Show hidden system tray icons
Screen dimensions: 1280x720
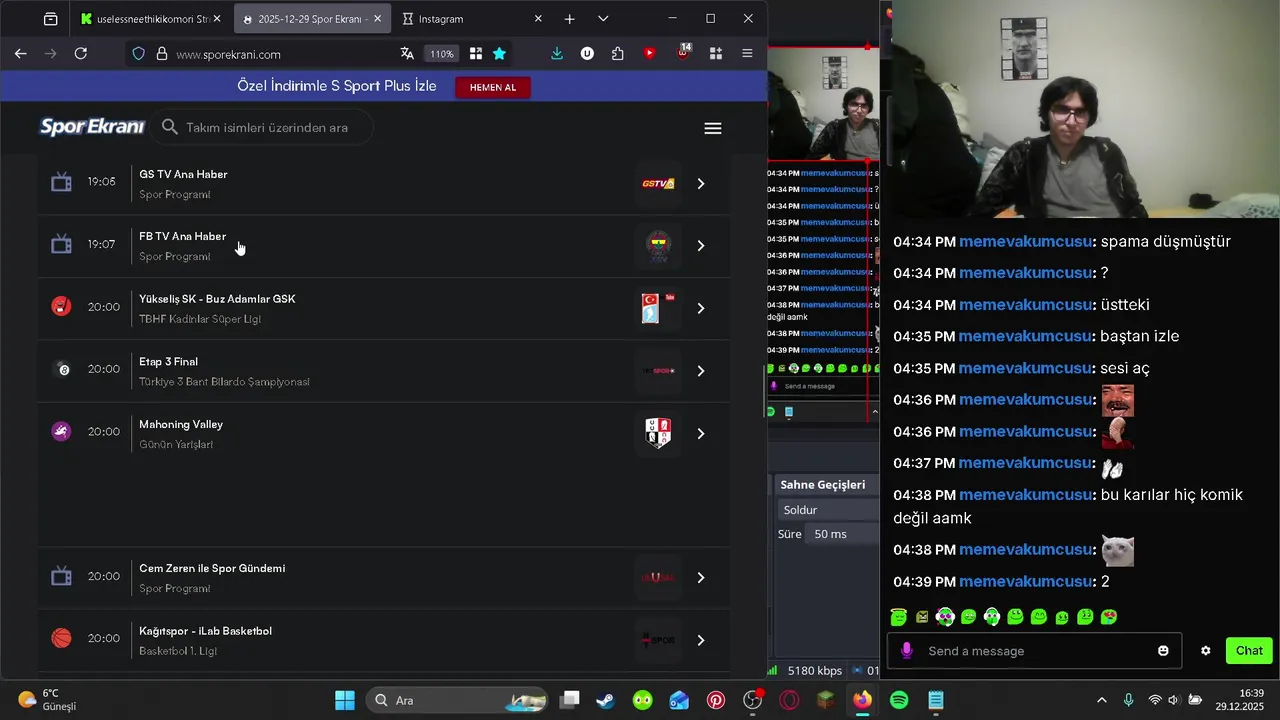coord(1102,700)
